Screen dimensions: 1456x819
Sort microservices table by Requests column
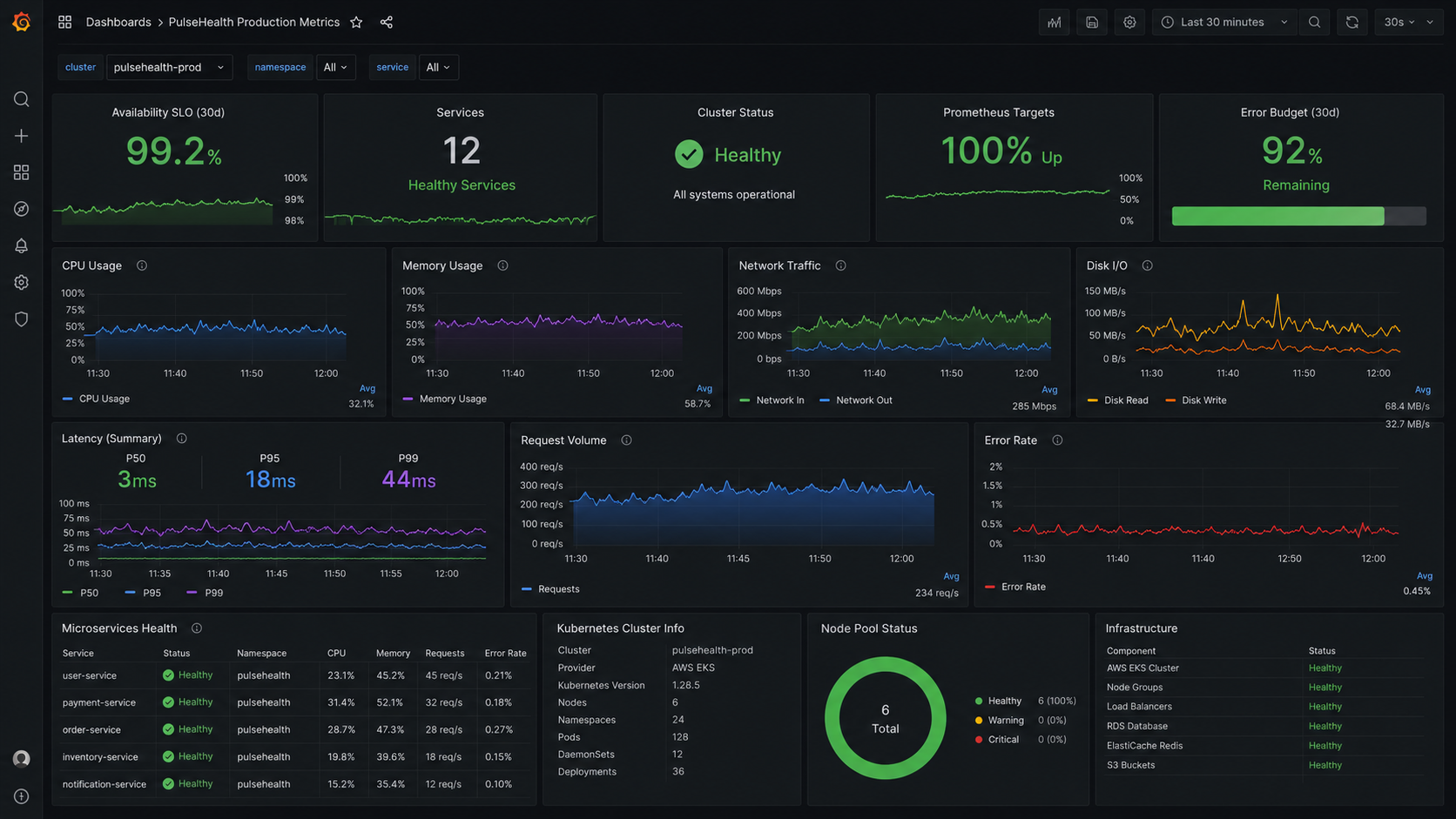point(445,653)
